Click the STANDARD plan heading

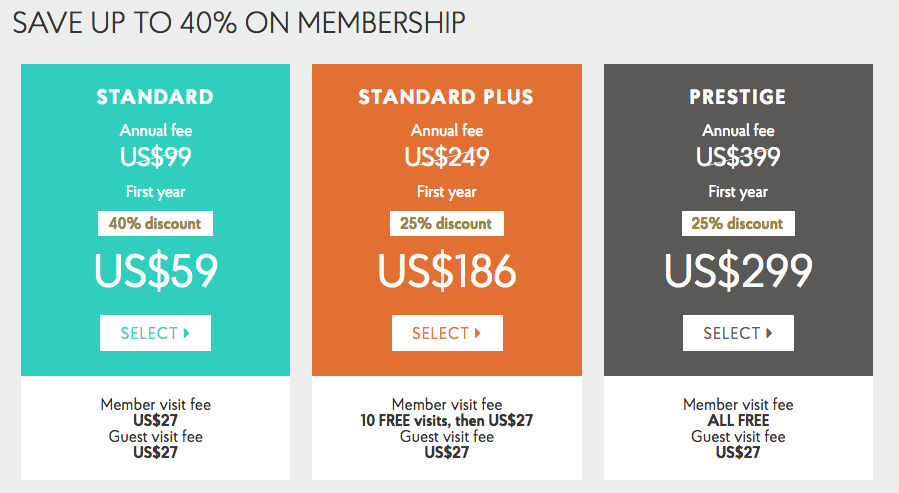click(155, 97)
